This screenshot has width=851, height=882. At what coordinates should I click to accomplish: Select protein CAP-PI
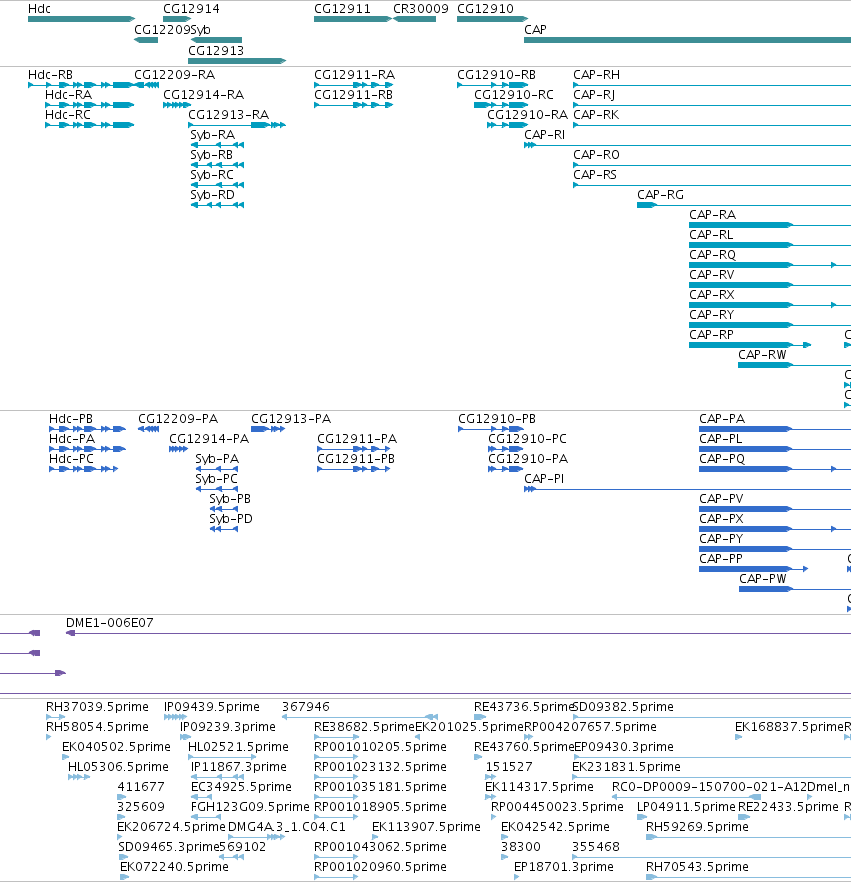687,489
